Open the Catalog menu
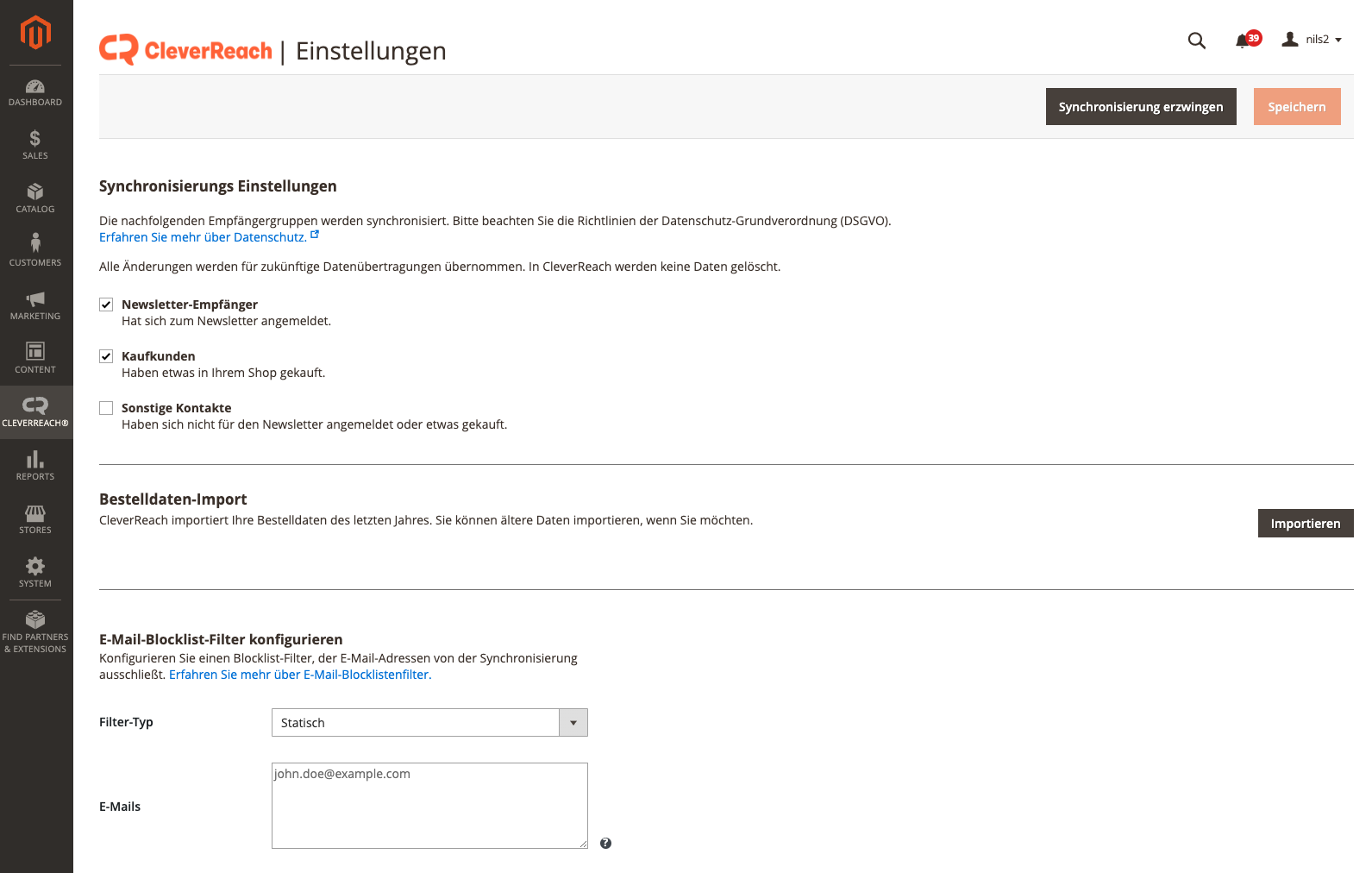 tap(35, 198)
